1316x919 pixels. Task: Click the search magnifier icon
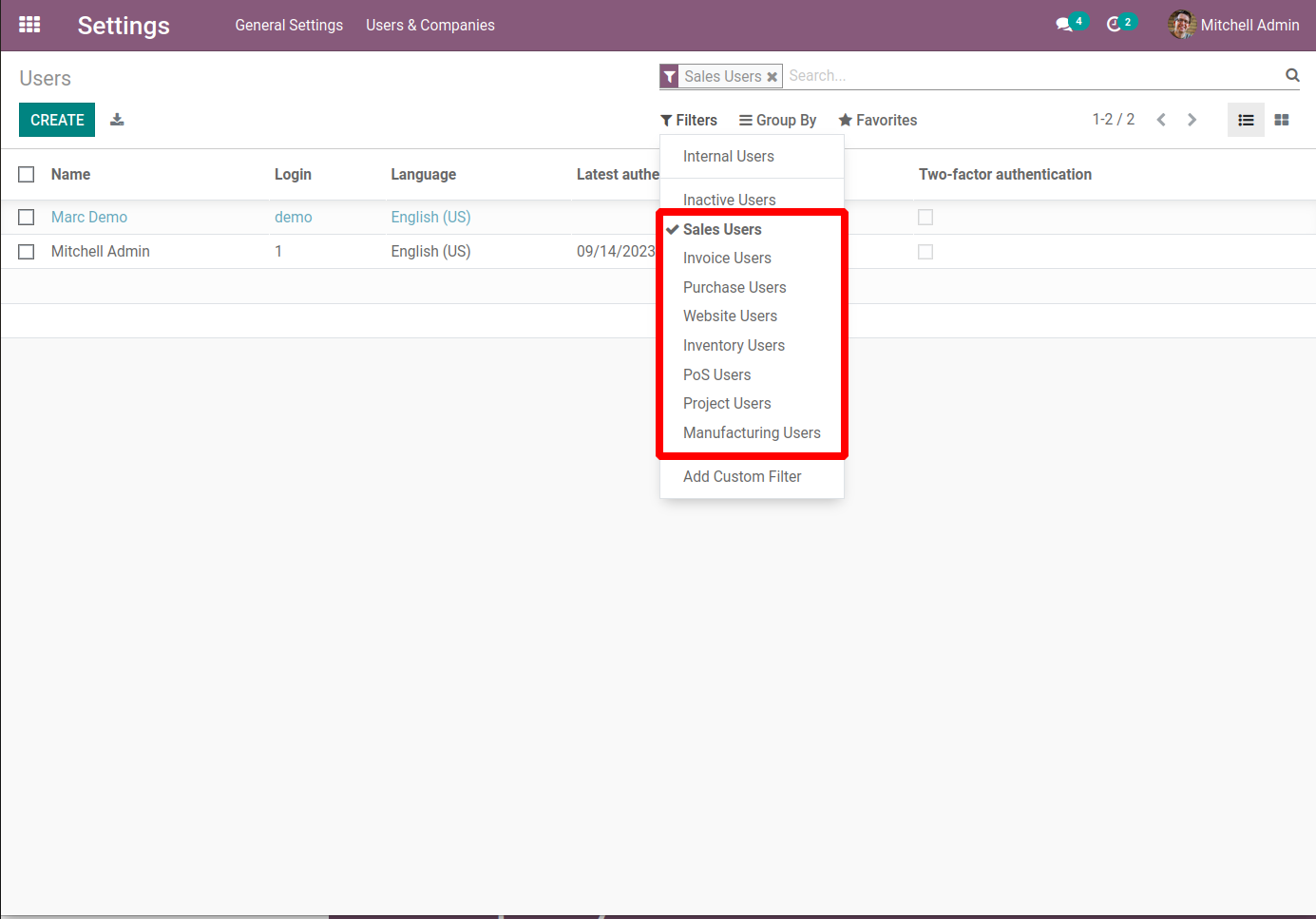(1292, 75)
